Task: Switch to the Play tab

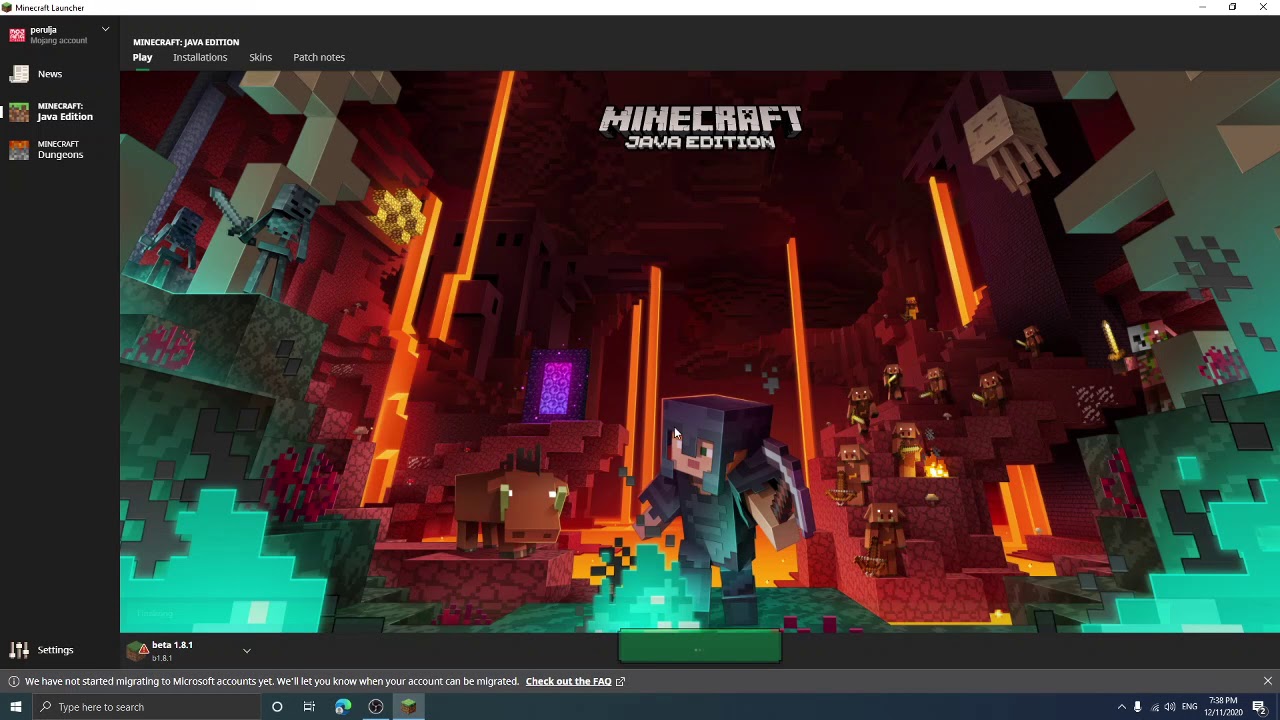Action: pos(142,57)
